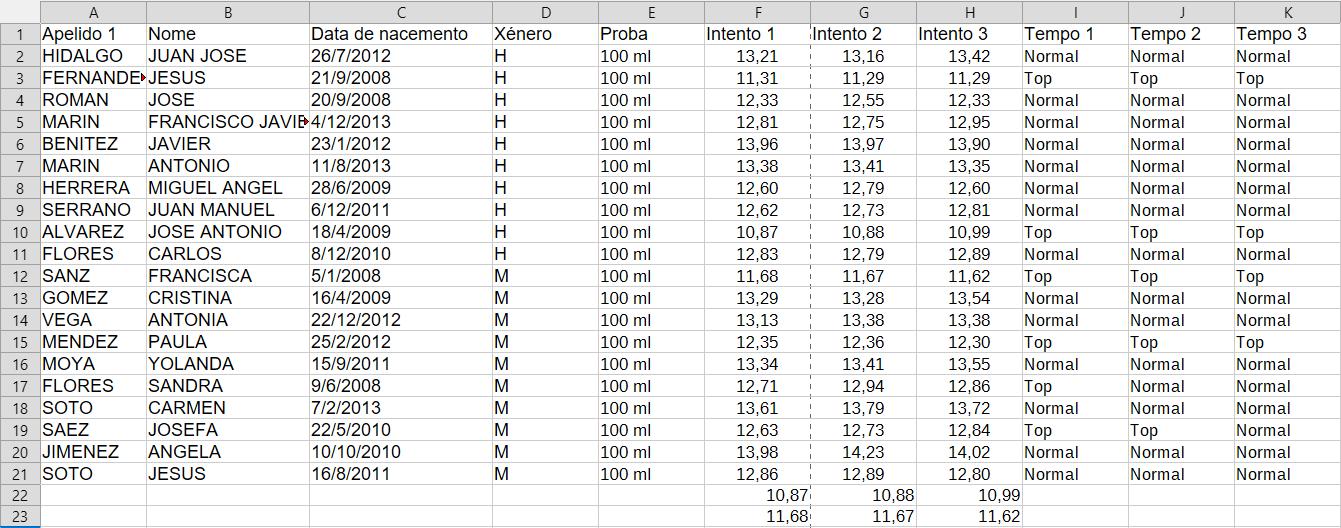Click the 'Tempo 3' header cell

coord(1288,34)
